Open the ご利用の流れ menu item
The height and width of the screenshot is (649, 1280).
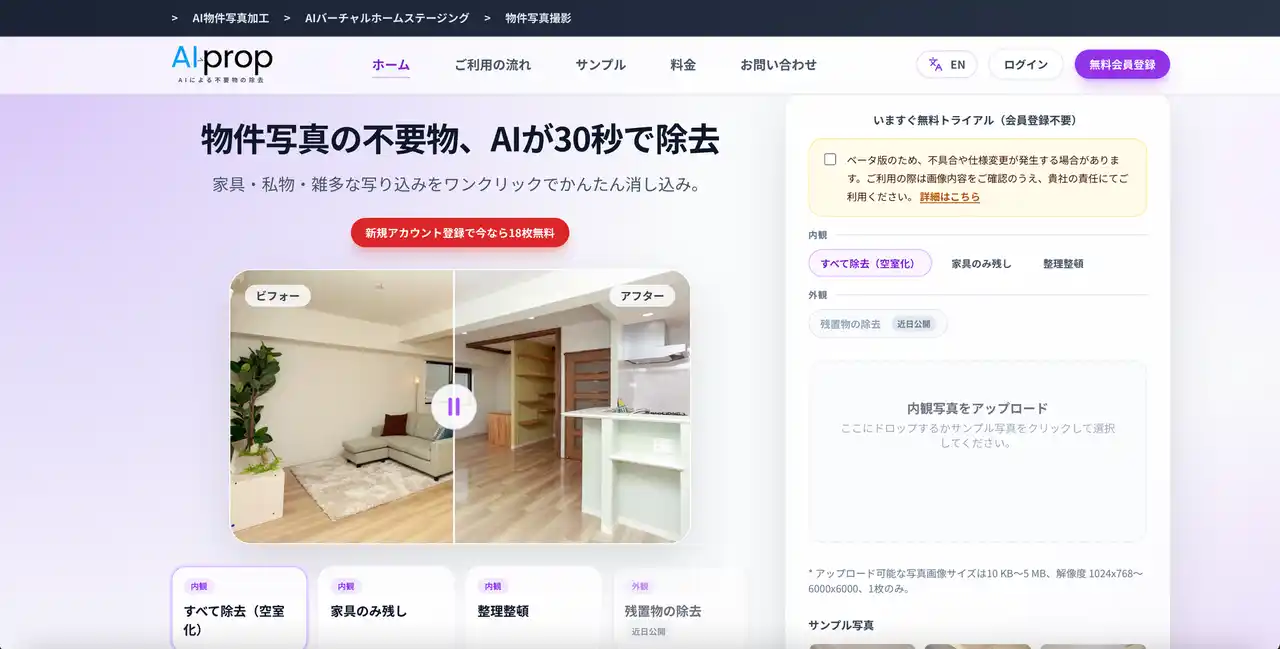(x=492, y=65)
